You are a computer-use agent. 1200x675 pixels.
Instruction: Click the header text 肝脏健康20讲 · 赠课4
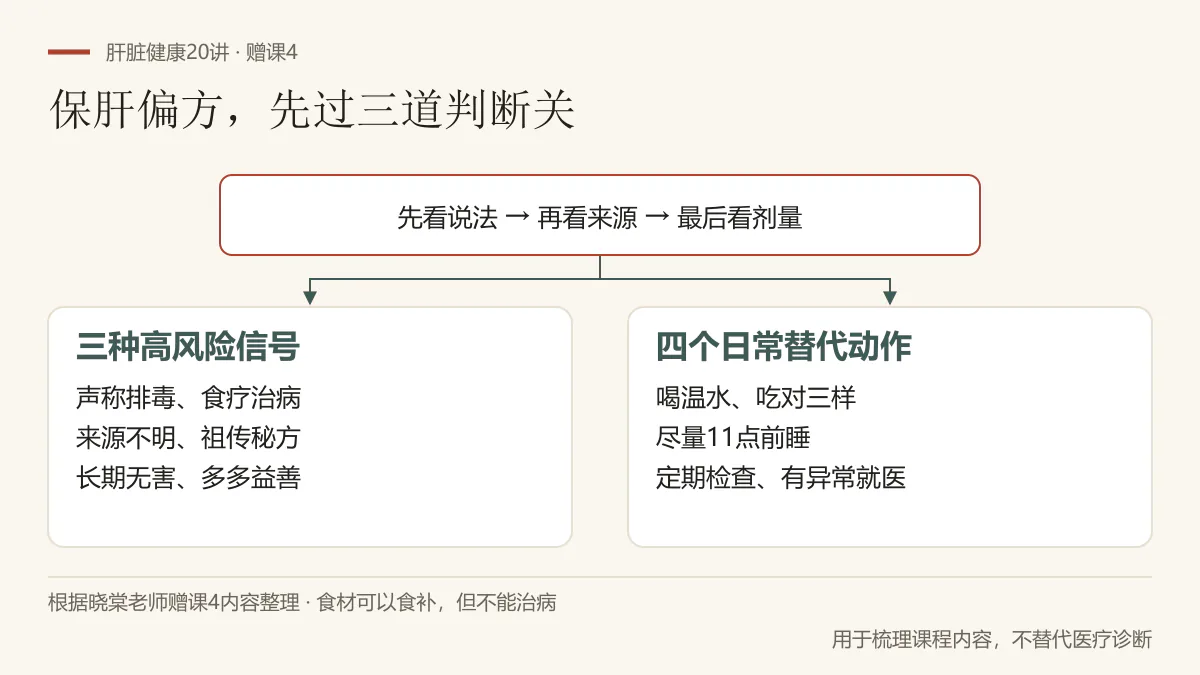coord(202,53)
